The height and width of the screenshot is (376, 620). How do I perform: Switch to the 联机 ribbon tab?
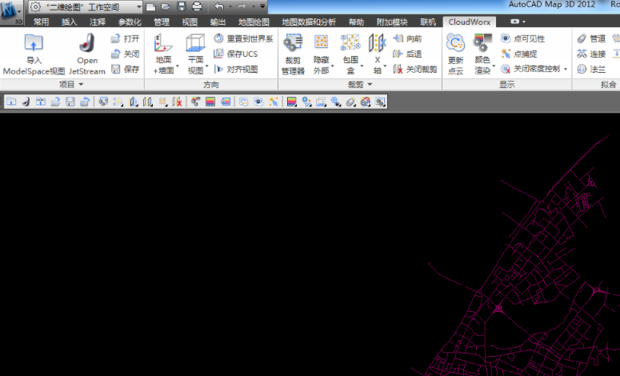point(428,22)
